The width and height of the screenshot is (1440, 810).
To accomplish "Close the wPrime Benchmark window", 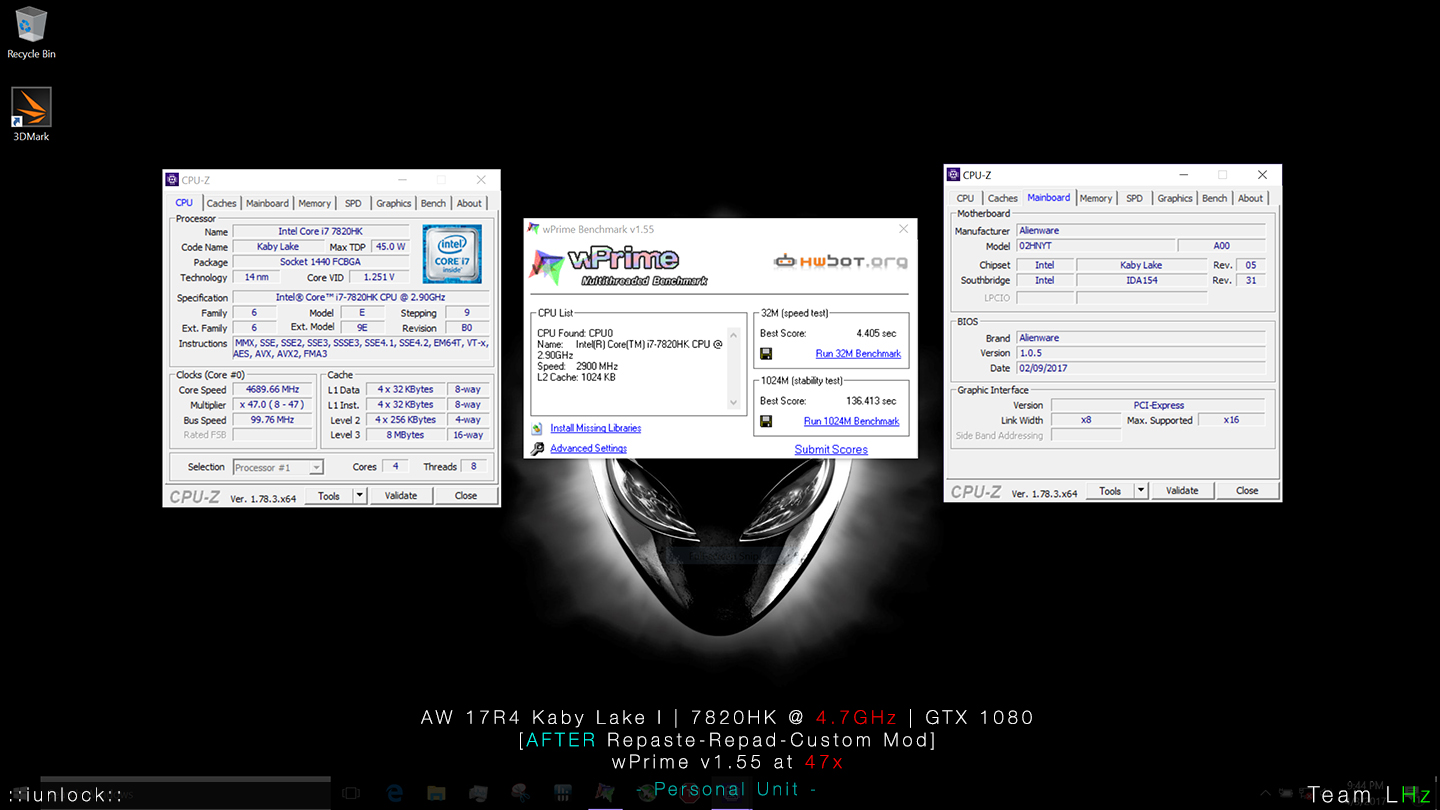I will tap(903, 229).
